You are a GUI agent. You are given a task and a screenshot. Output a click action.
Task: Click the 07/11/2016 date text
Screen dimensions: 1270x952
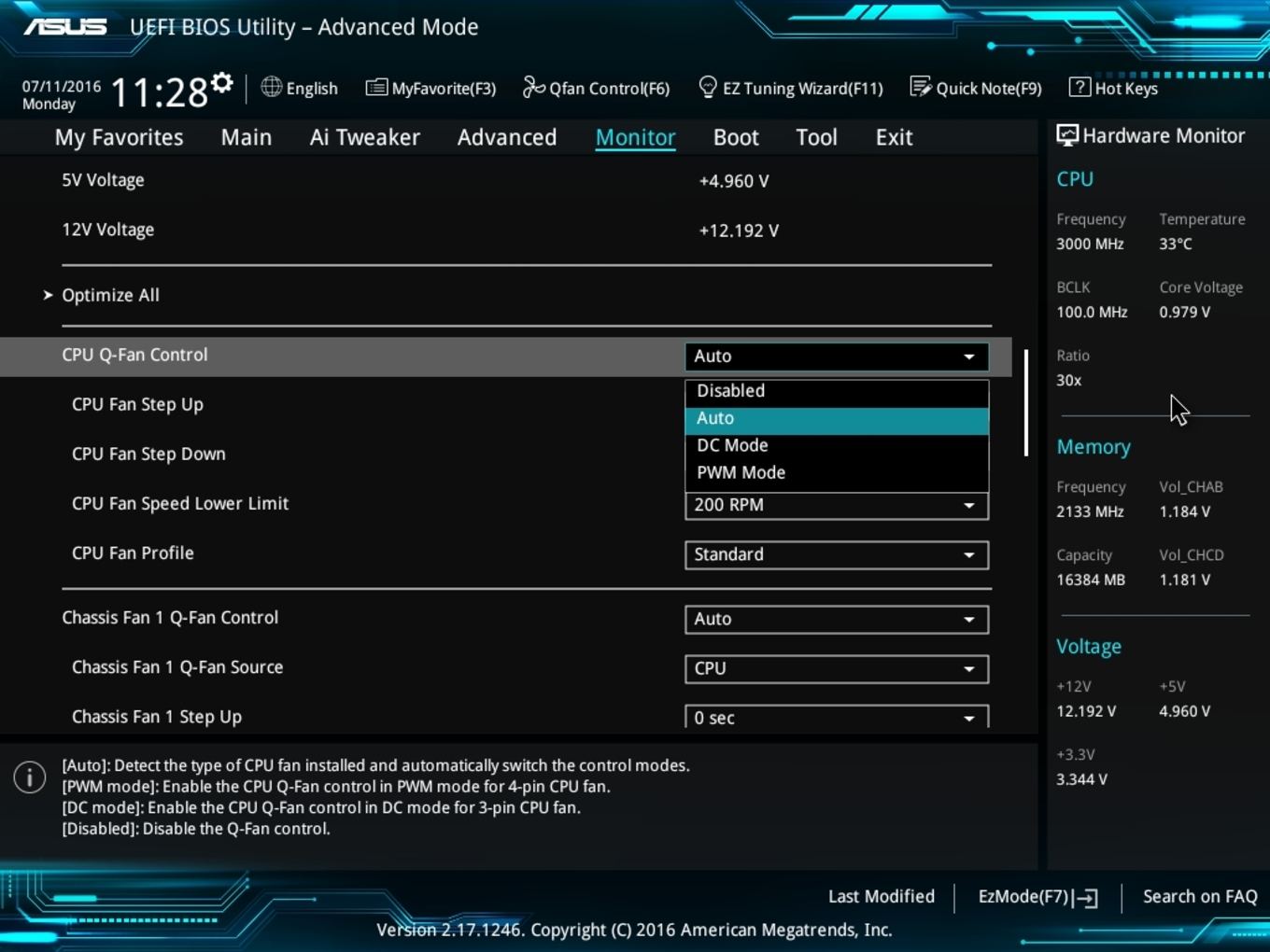(62, 86)
